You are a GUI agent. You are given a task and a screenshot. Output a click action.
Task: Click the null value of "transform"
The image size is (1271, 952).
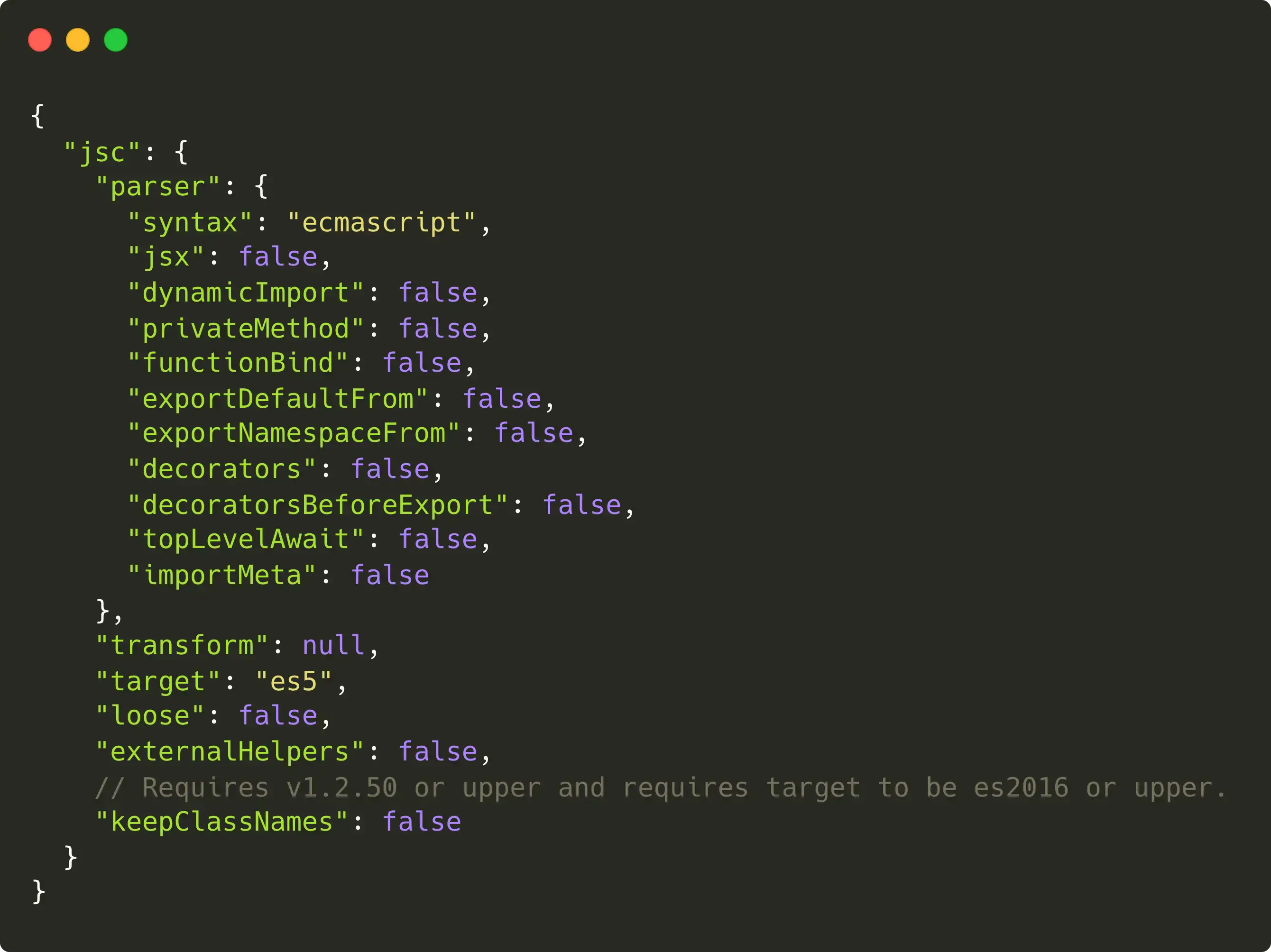[333, 645]
